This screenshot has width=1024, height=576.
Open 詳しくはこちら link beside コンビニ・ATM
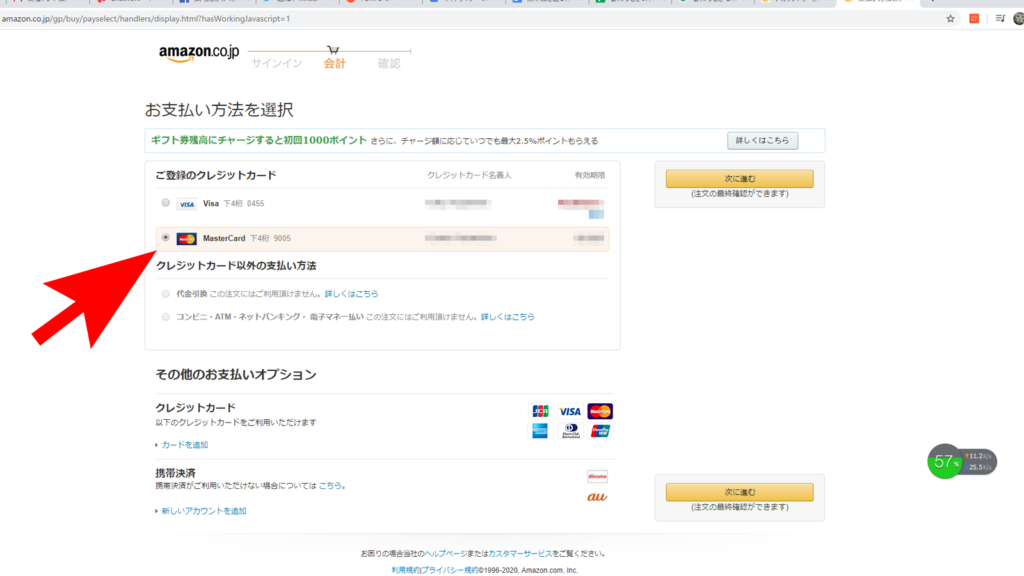[x=507, y=317]
